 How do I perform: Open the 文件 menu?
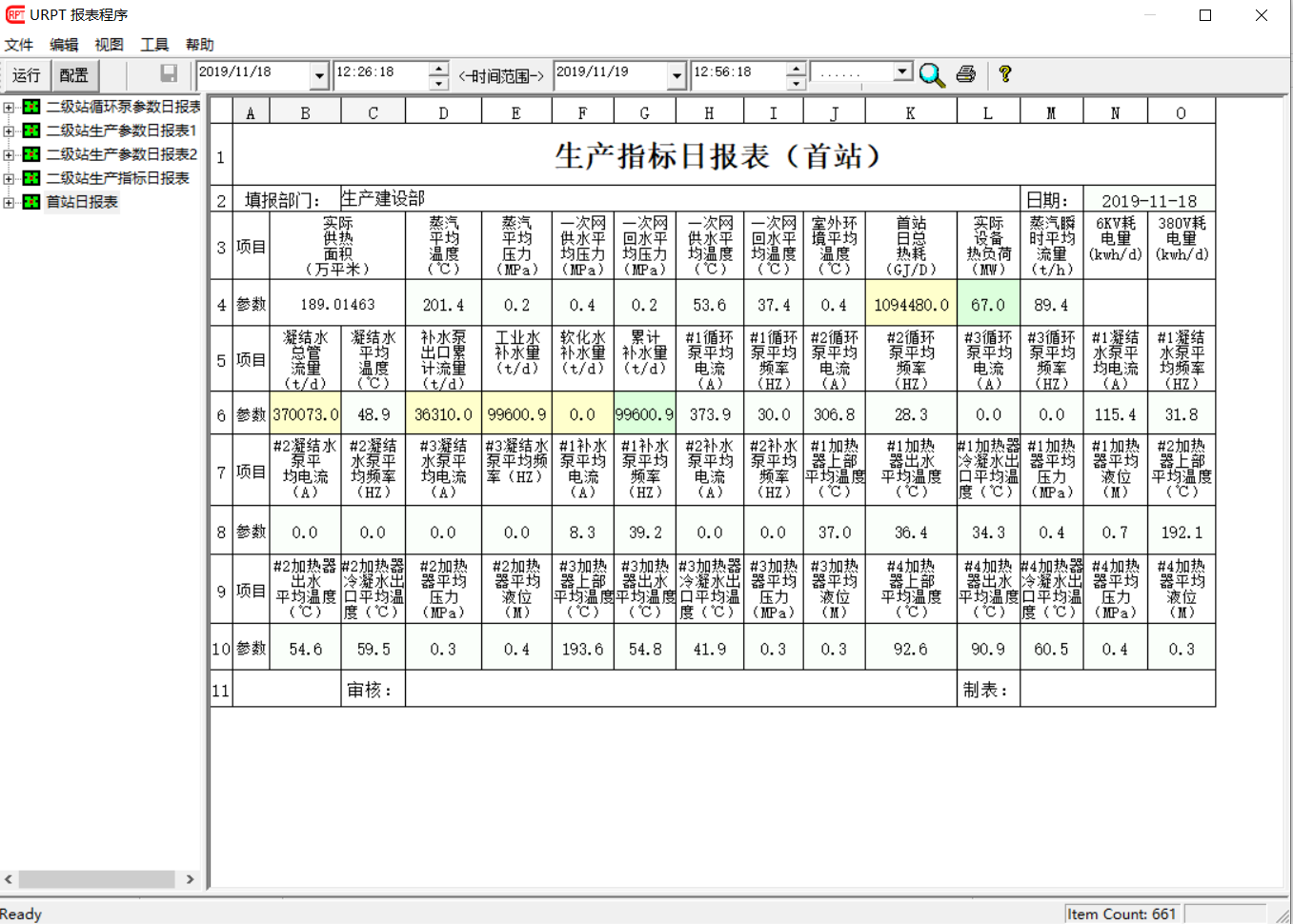[x=18, y=45]
